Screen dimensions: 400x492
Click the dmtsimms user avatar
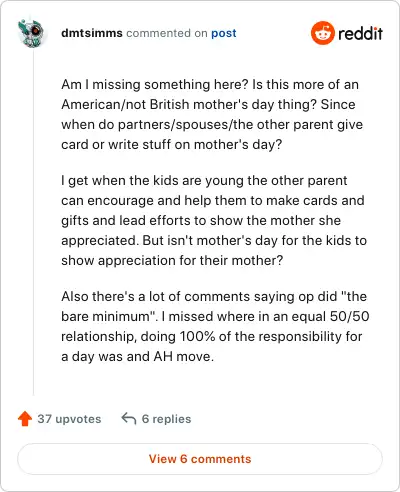[31, 33]
